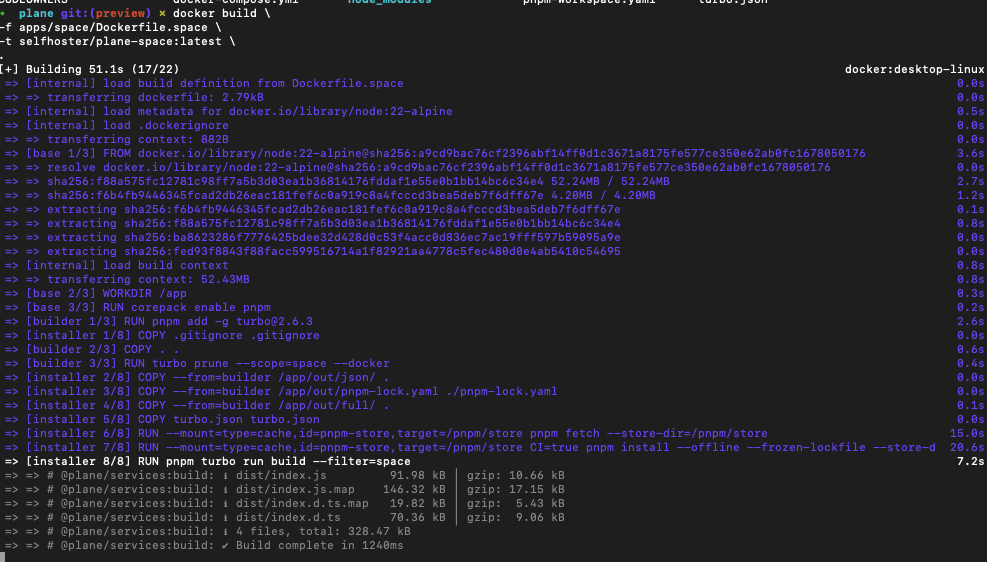Click the '3.6s' duration value
Viewport: 987px width, 562px height.
pyautogui.click(x=971, y=154)
